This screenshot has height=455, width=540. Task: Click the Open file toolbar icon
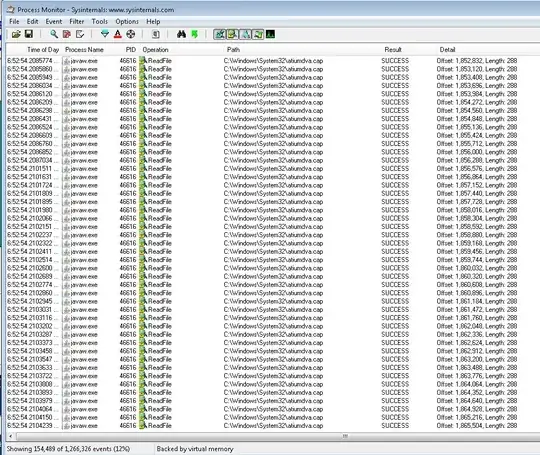(16, 34)
